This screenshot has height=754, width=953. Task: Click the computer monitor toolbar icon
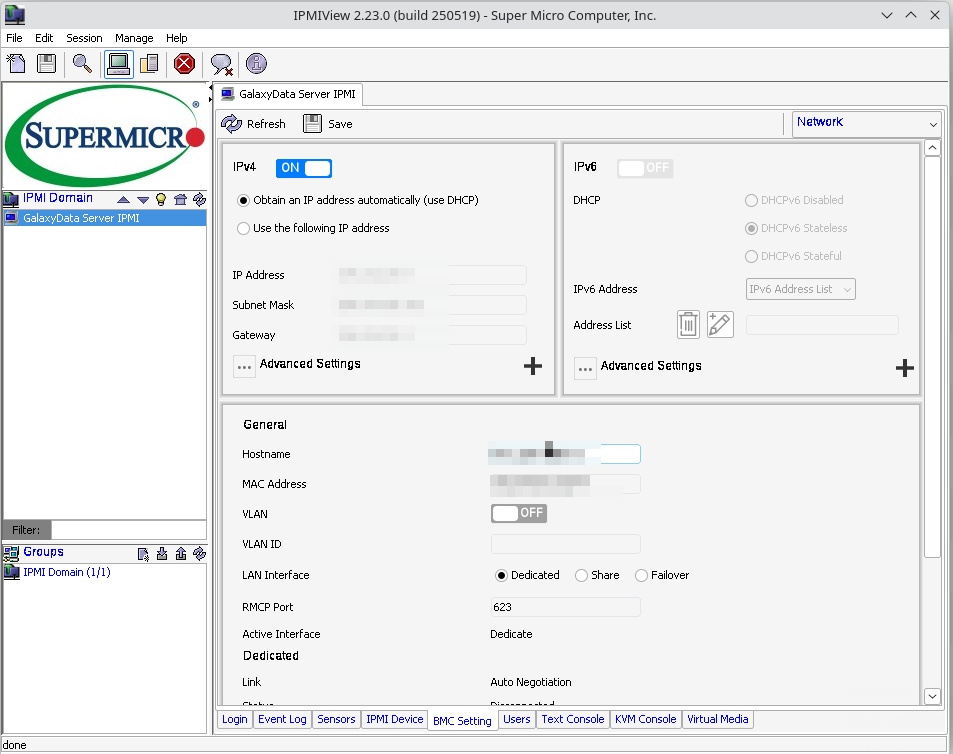119,63
